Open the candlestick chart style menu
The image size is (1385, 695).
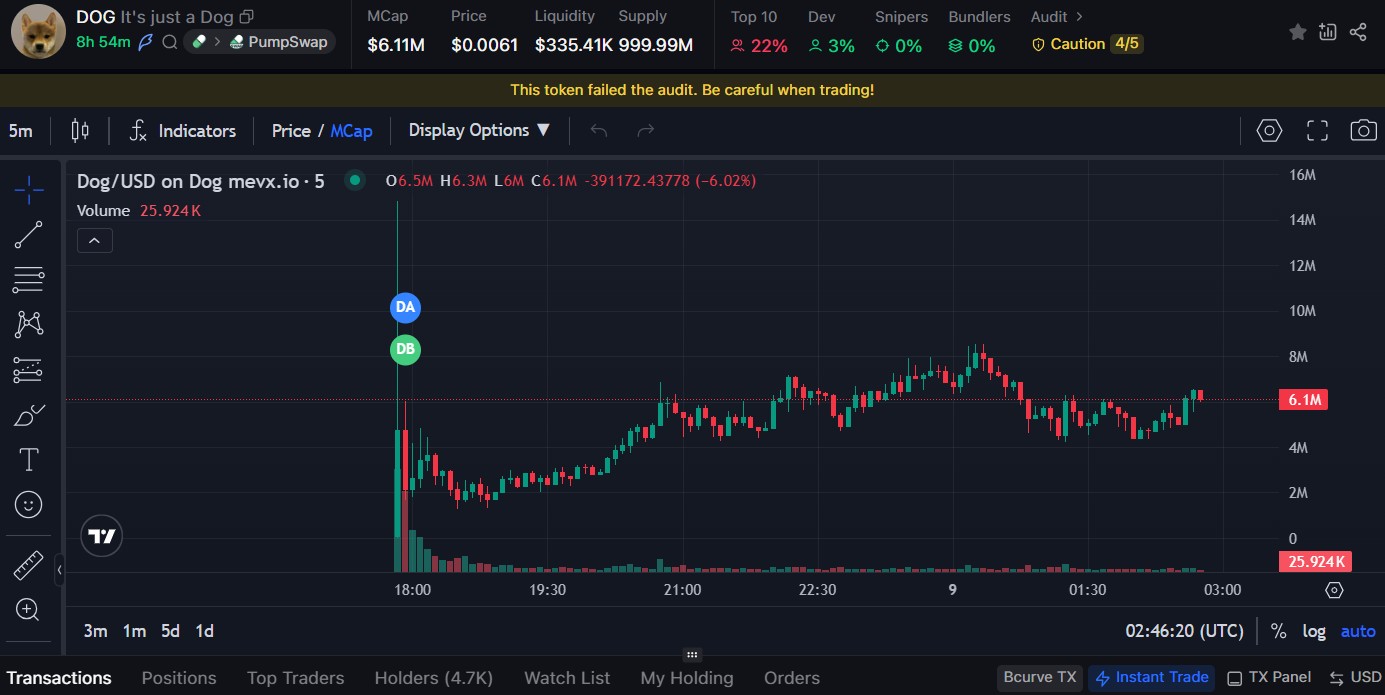[80, 131]
